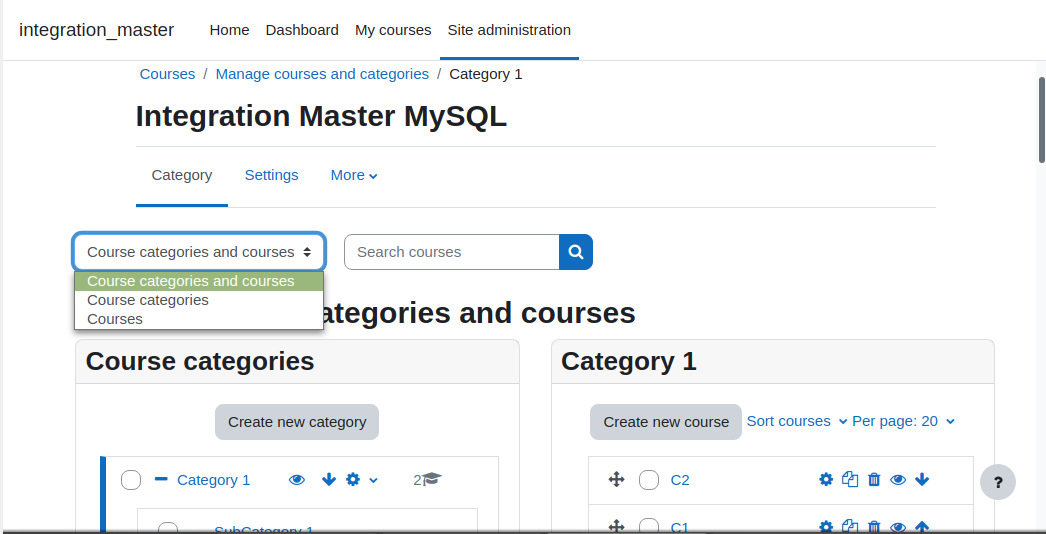This screenshot has height=534, width=1046.
Task: Copy course C2 using duplicate icon
Action: (x=850, y=479)
